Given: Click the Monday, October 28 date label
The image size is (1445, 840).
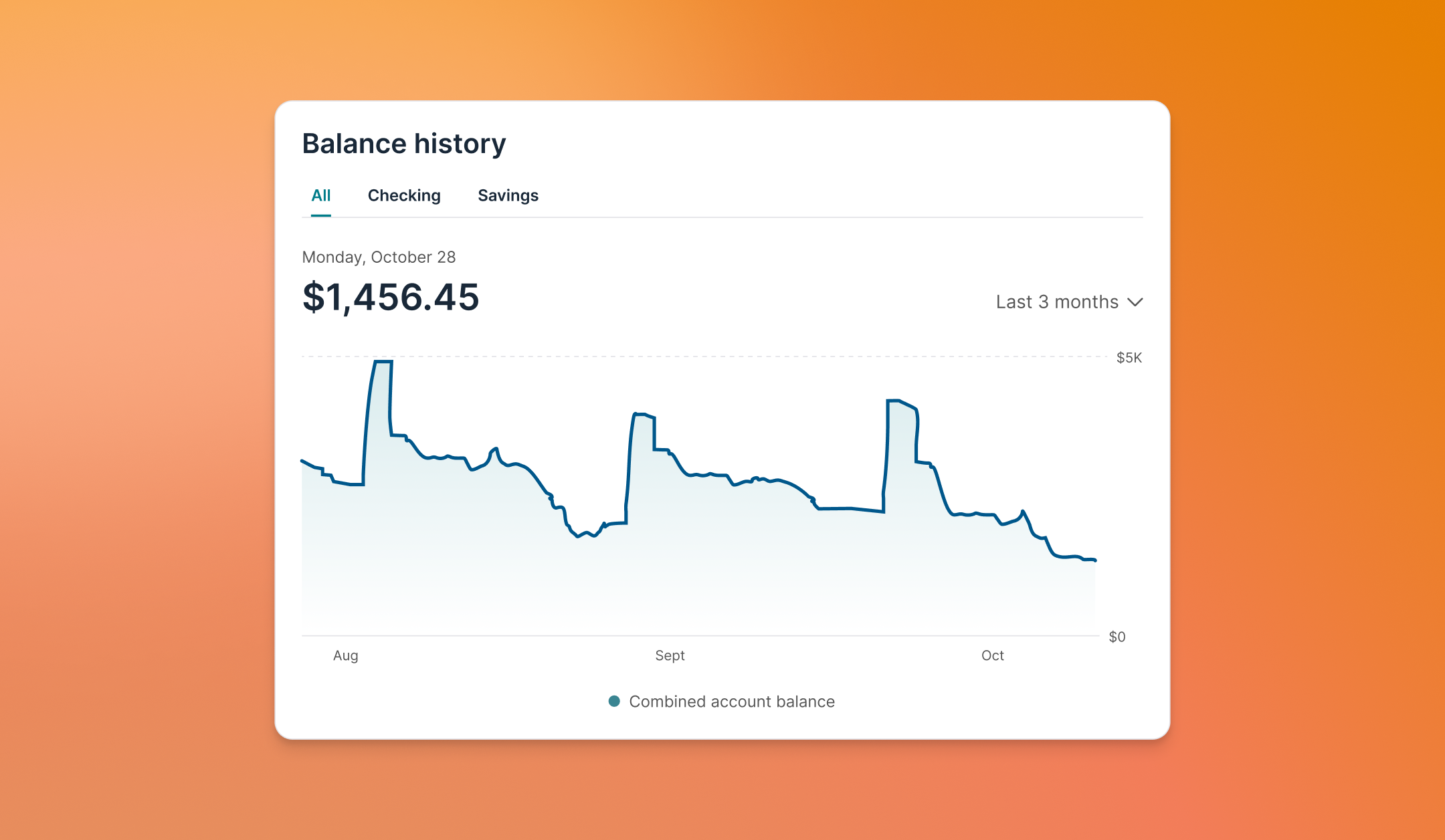Looking at the screenshot, I should coord(379,257).
